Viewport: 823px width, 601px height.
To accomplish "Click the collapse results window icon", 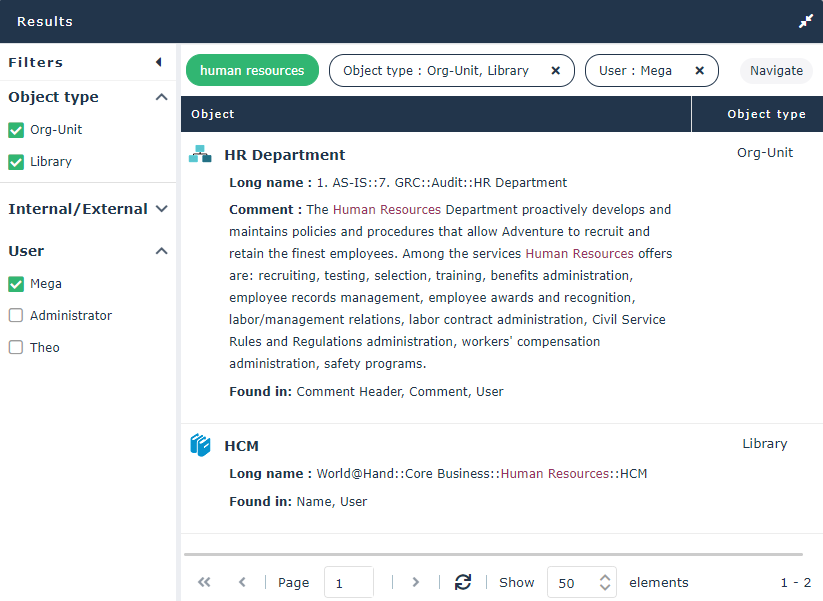I will coord(805,21).
